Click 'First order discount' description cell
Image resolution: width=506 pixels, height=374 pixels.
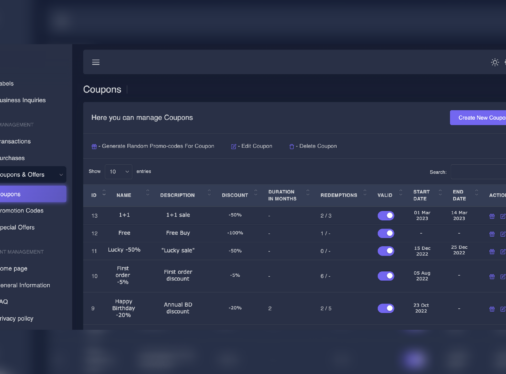[x=178, y=275]
